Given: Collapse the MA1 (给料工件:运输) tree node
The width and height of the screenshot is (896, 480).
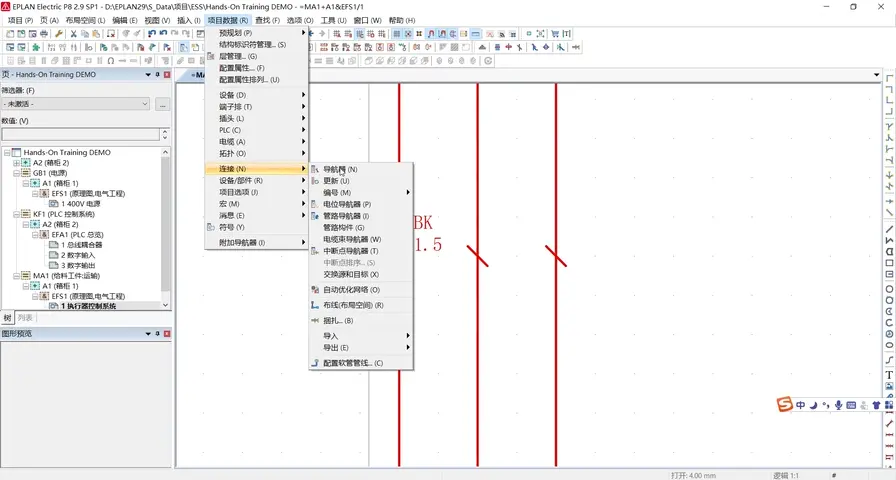Looking at the screenshot, I should point(16,275).
